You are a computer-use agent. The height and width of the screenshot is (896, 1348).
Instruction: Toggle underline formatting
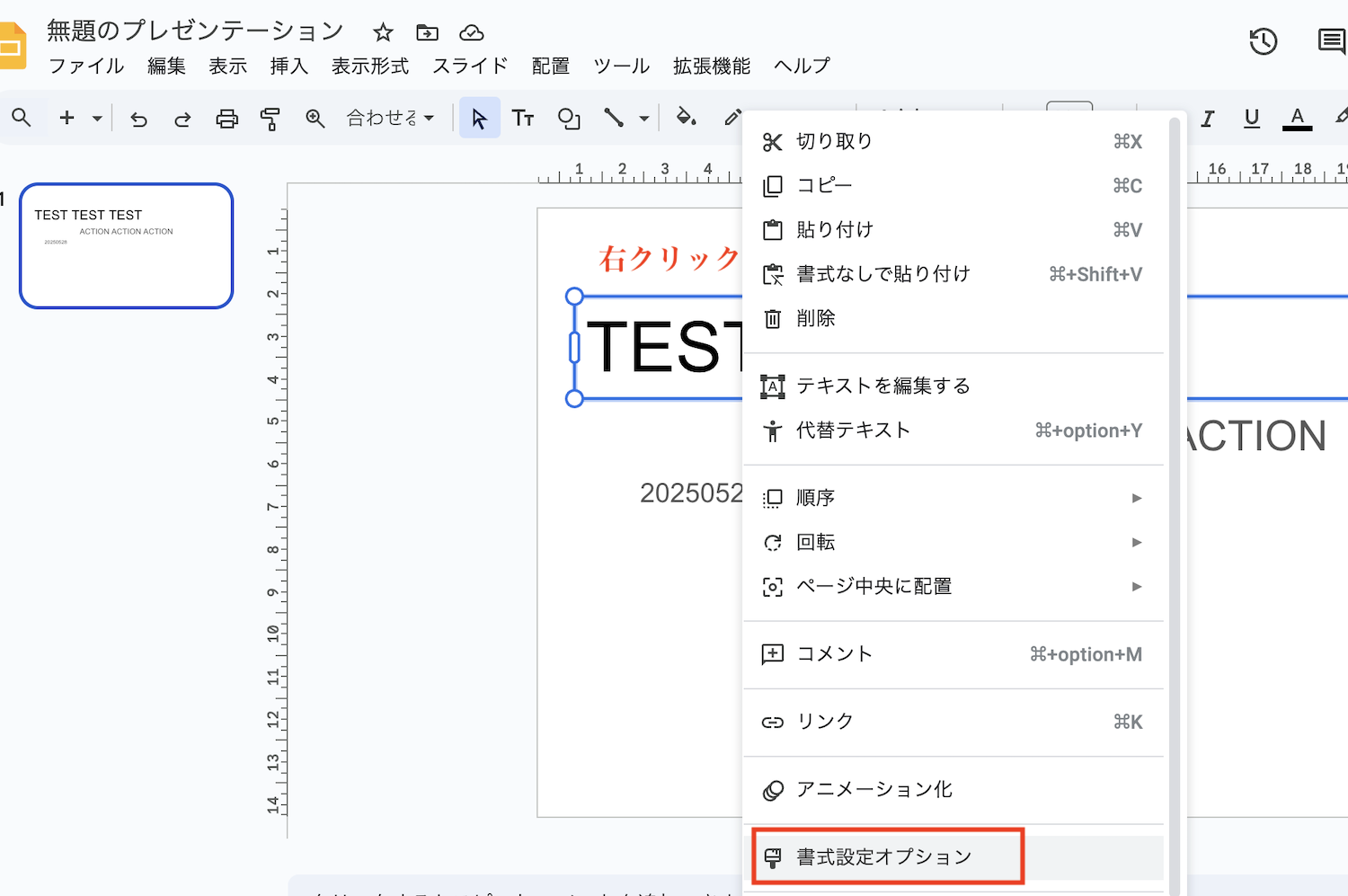tap(1251, 118)
